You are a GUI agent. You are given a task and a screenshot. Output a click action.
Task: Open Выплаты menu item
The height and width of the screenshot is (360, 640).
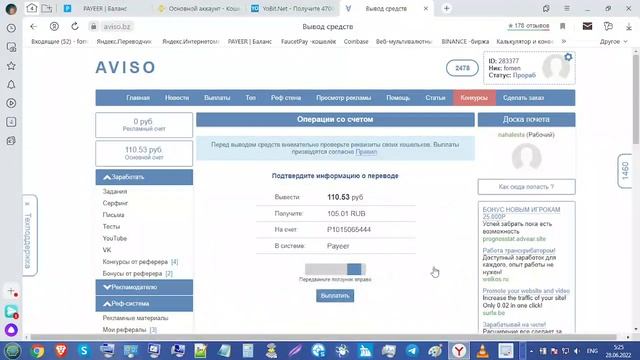[x=217, y=98]
